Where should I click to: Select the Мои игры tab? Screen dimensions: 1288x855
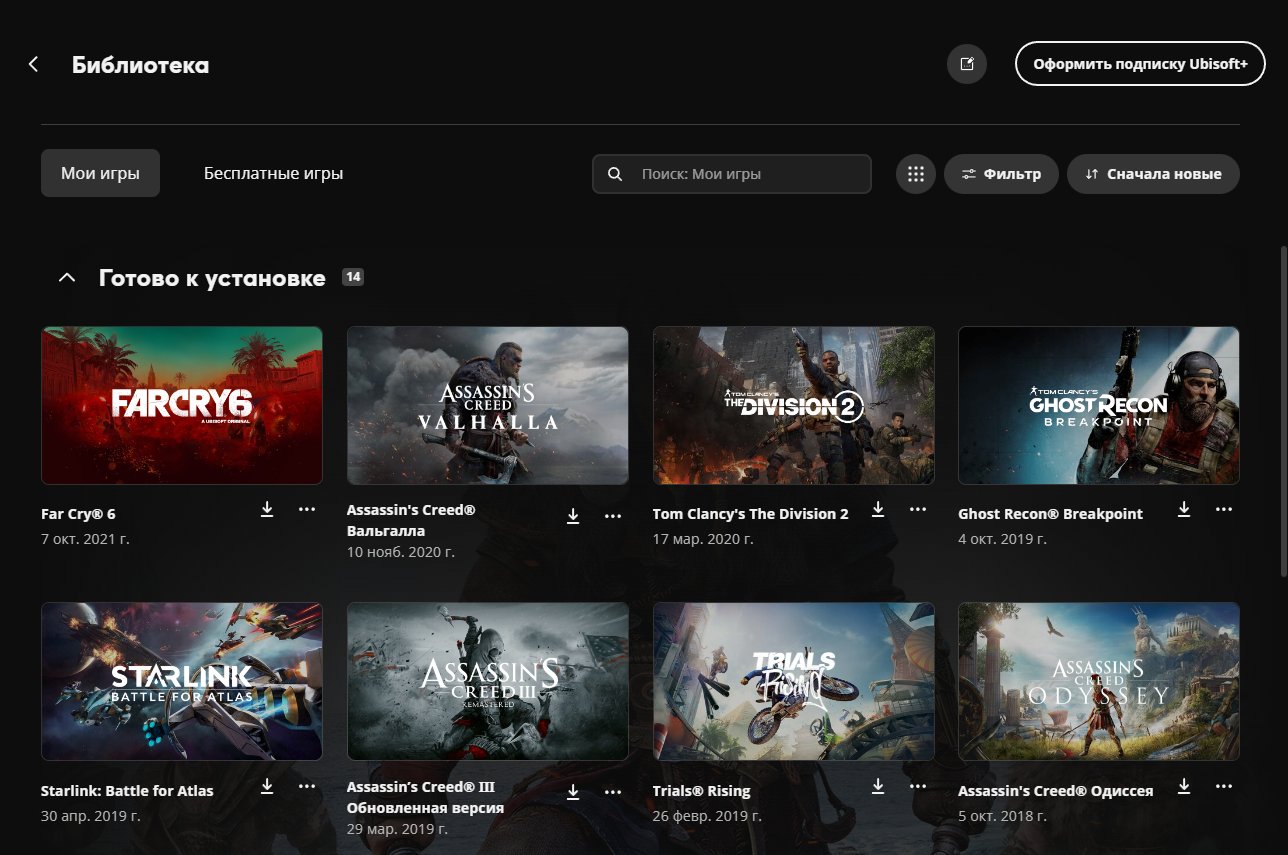coord(100,174)
